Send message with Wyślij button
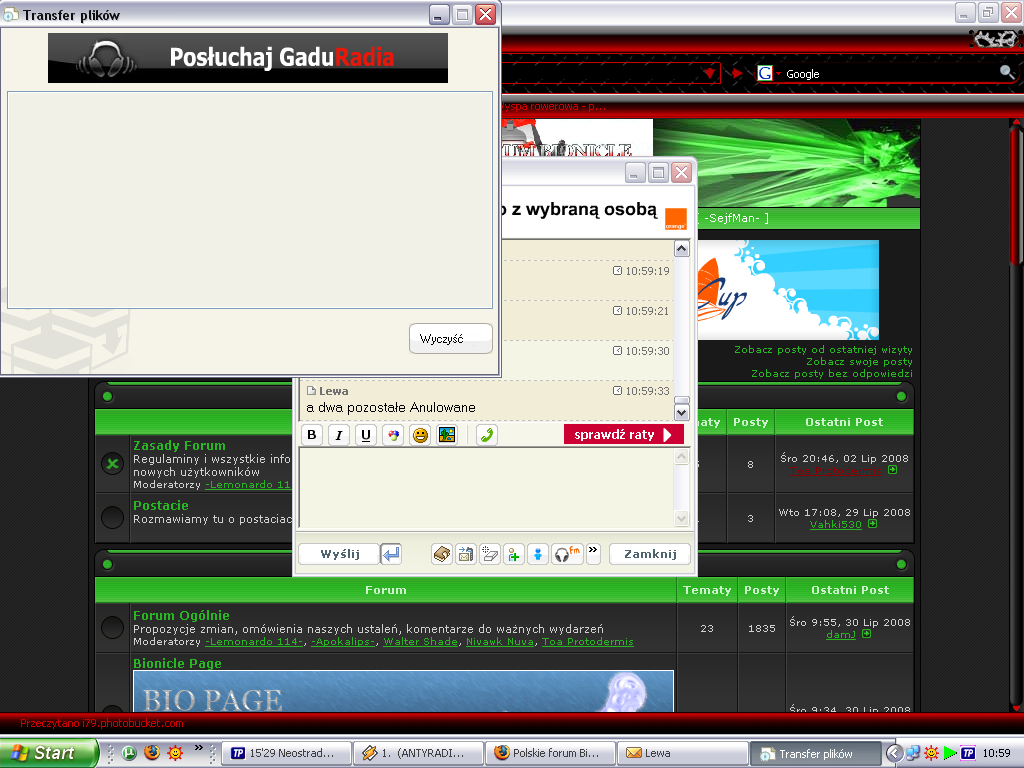The image size is (1024, 768). 340,554
